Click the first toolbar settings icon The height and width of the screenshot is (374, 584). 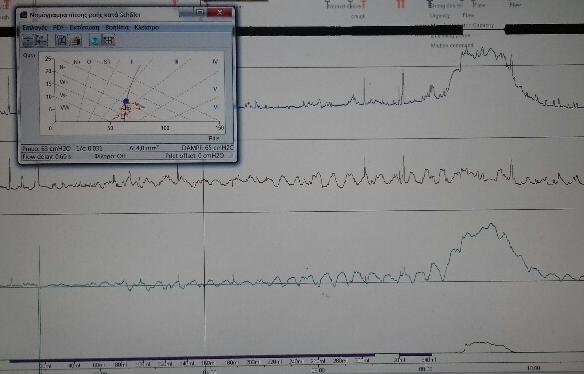click(28, 40)
